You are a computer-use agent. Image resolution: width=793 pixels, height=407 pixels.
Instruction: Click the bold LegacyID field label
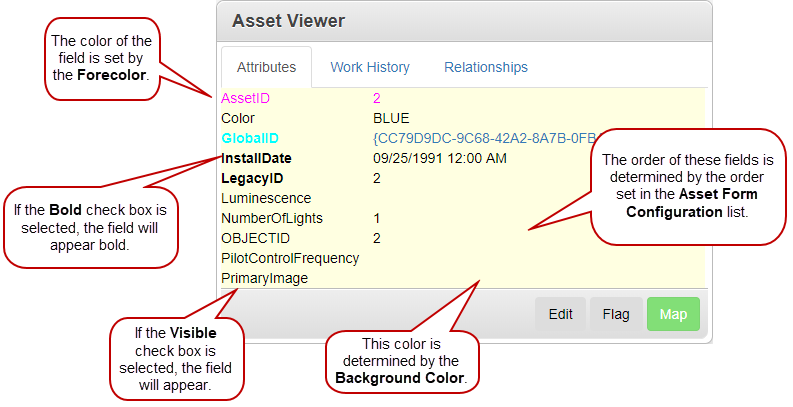click(252, 178)
